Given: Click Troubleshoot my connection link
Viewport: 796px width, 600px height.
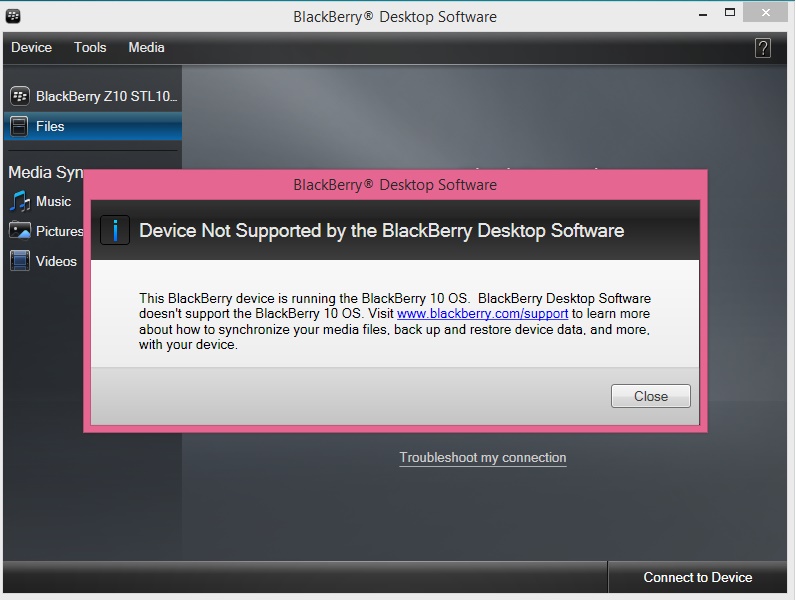Looking at the screenshot, I should pos(483,458).
